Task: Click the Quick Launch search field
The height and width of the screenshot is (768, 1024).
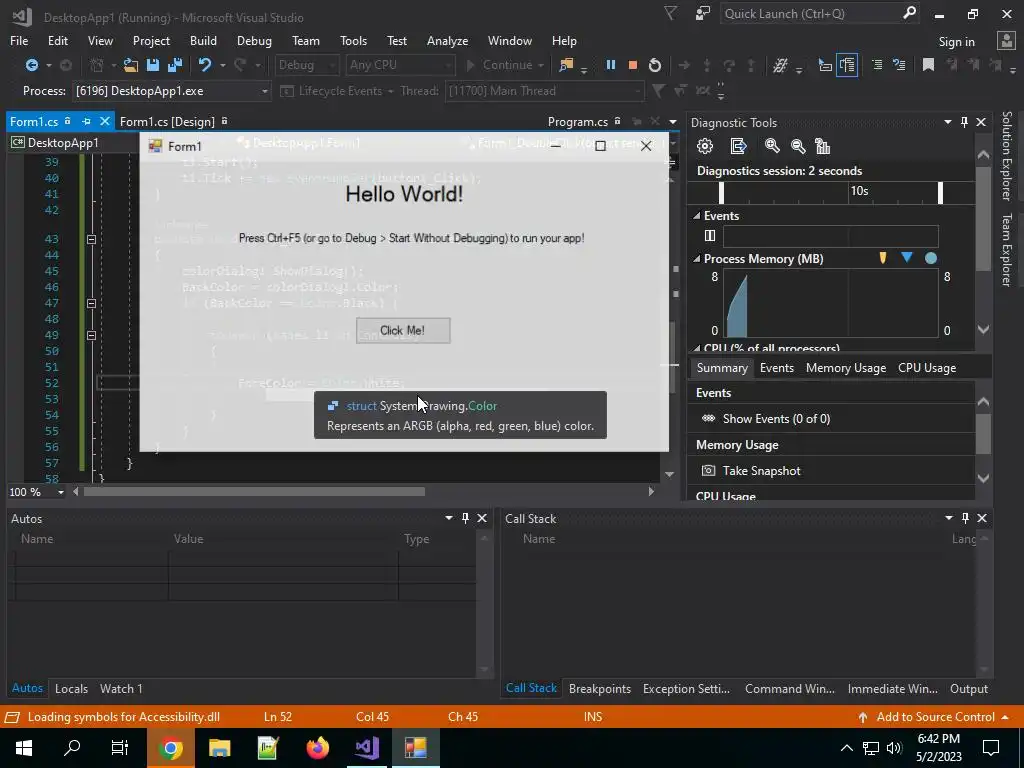Action: point(810,13)
